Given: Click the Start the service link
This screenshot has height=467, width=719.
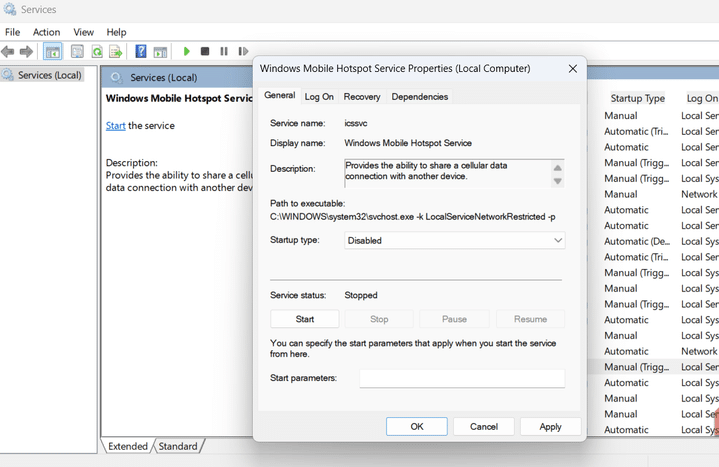Looking at the screenshot, I should point(116,126).
